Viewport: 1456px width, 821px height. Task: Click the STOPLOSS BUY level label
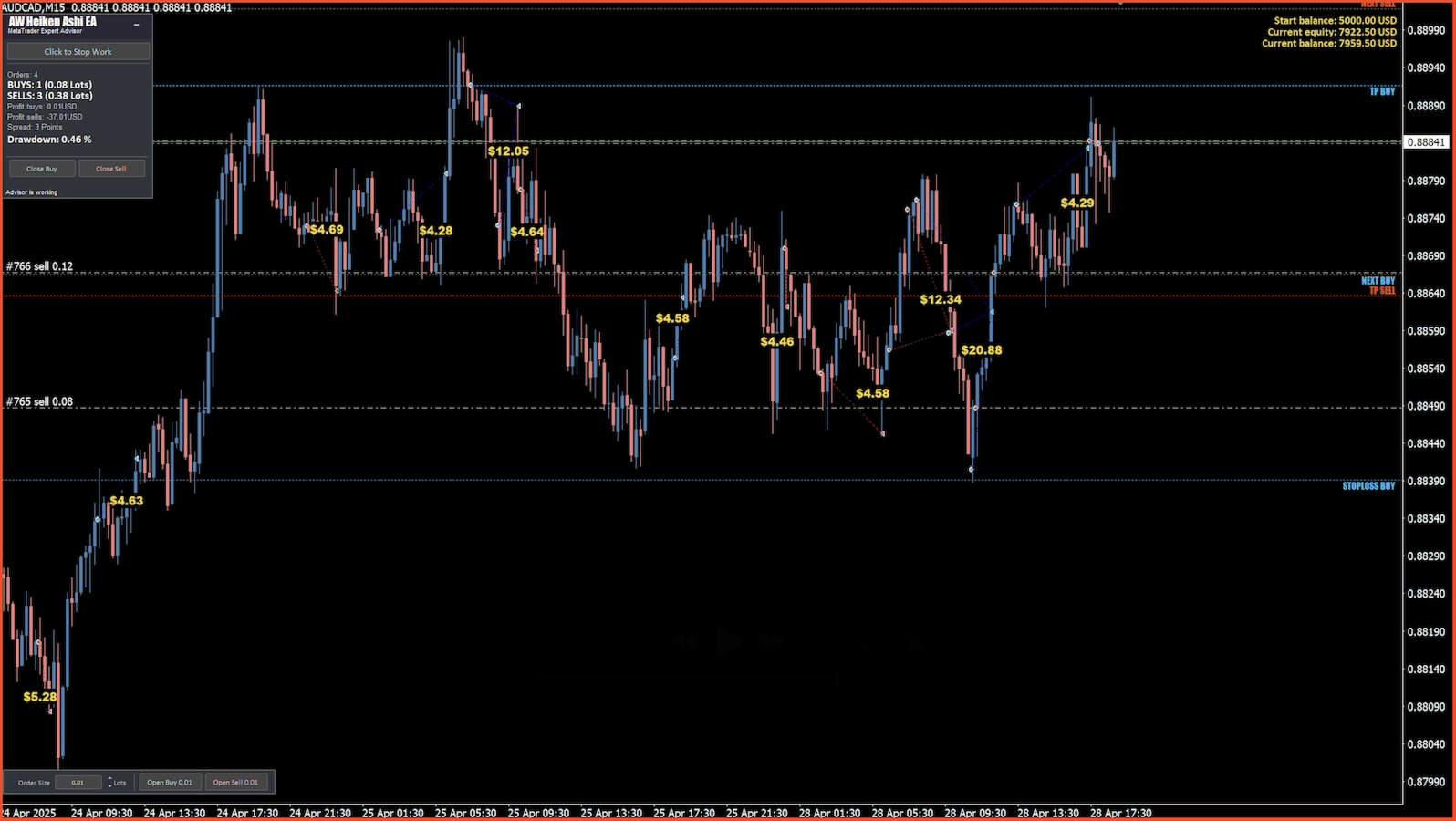click(1368, 486)
